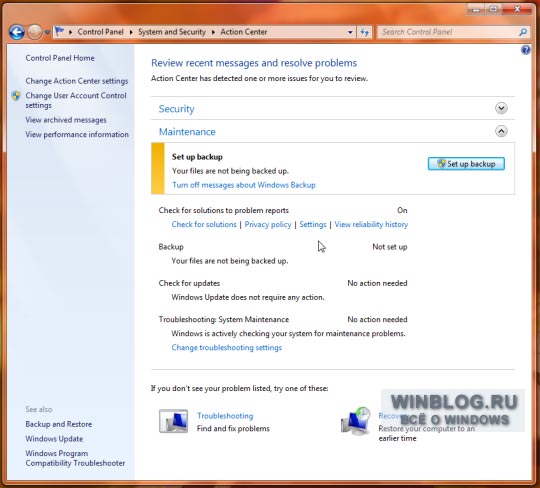Click the Recovery computer clock icon
The height and width of the screenshot is (488, 540).
[355, 422]
